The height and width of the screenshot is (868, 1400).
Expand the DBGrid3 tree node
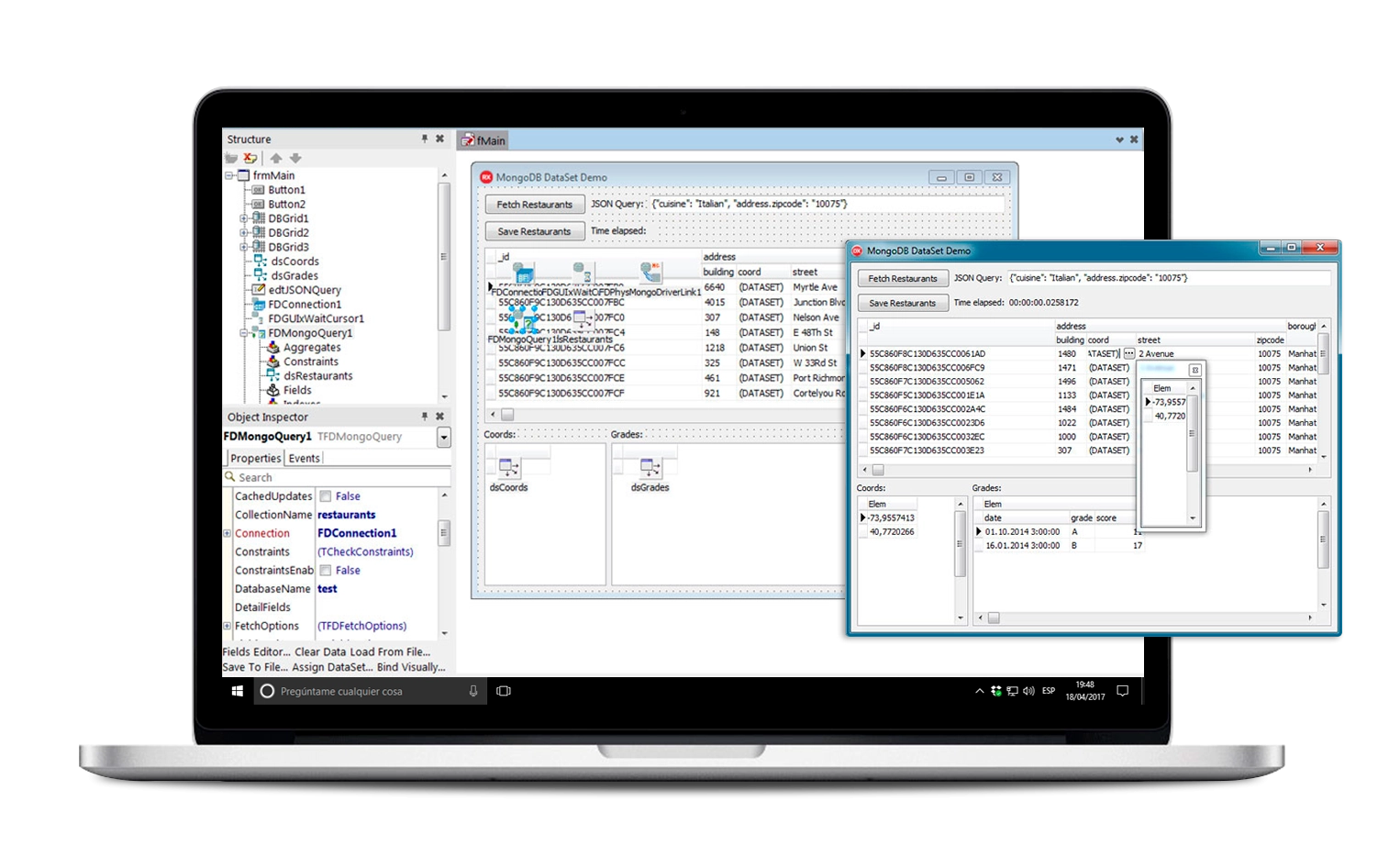pos(244,247)
